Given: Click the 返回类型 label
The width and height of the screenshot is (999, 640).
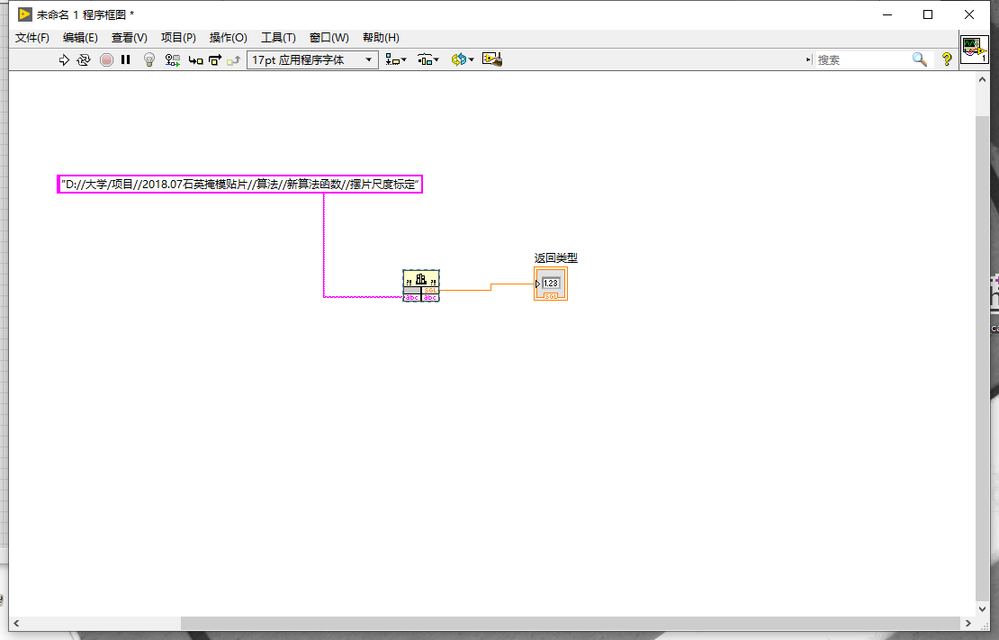Looking at the screenshot, I should pyautogui.click(x=556, y=258).
